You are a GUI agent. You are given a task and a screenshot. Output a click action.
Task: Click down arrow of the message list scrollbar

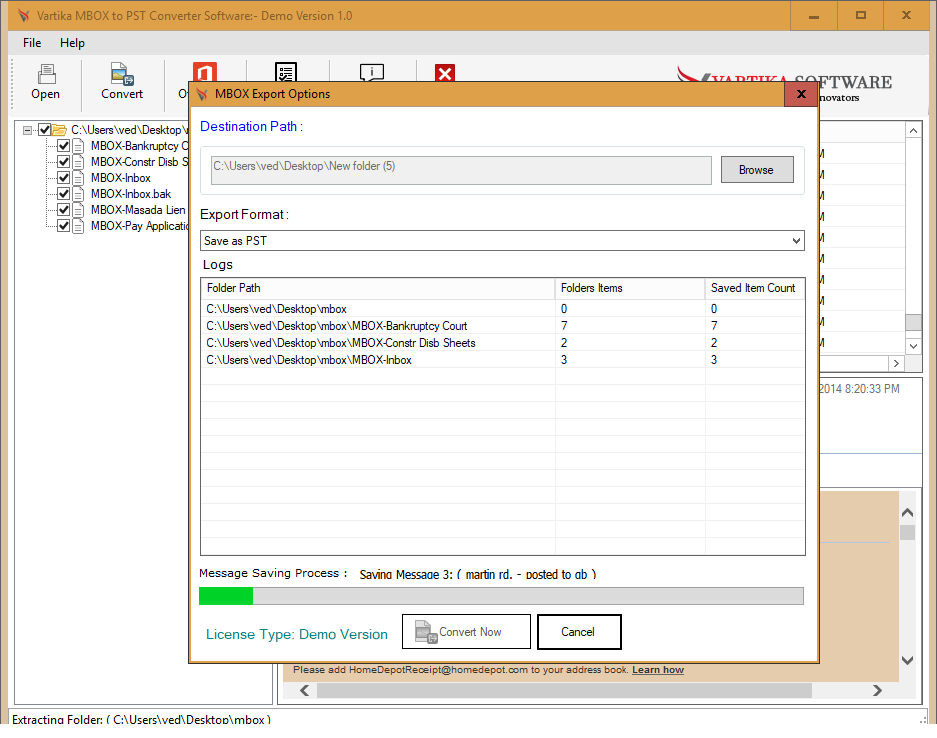point(913,346)
